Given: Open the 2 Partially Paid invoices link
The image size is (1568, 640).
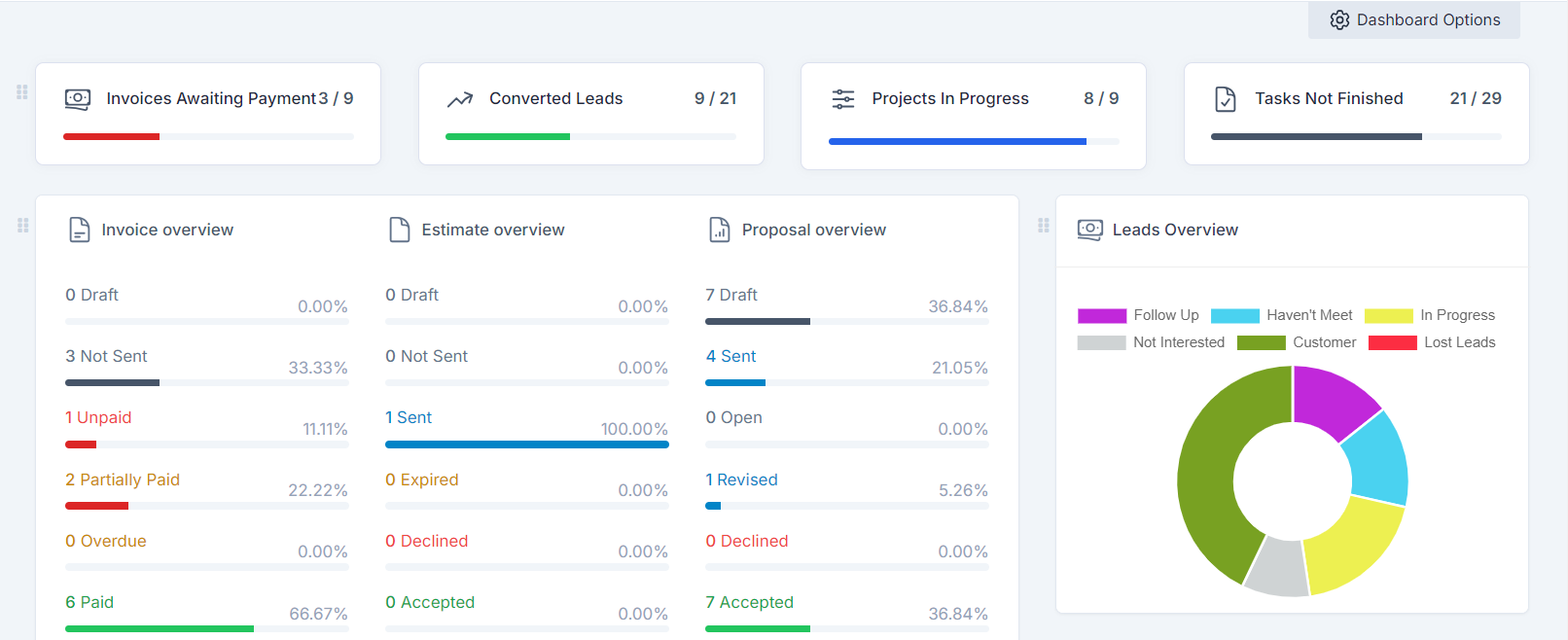Looking at the screenshot, I should [123, 480].
